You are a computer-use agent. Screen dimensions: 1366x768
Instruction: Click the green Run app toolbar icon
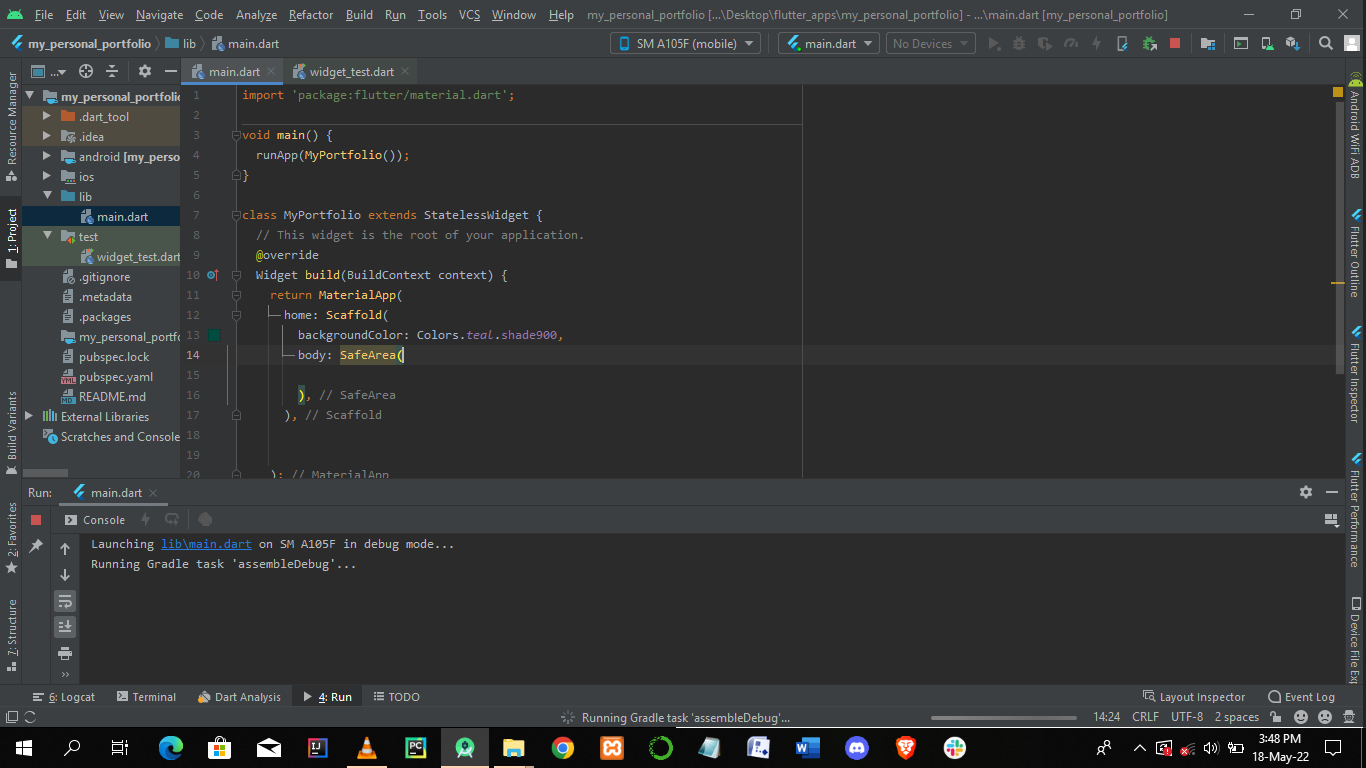pos(993,44)
